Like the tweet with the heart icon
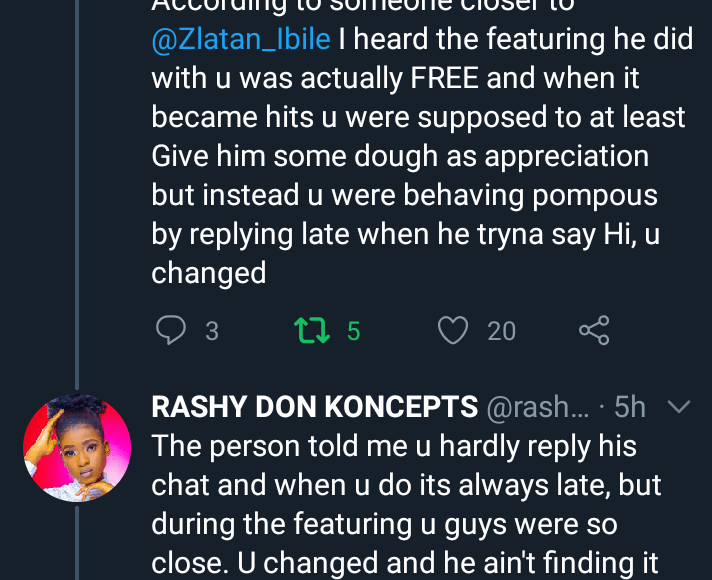Viewport: 712px width, 580px height. click(454, 330)
